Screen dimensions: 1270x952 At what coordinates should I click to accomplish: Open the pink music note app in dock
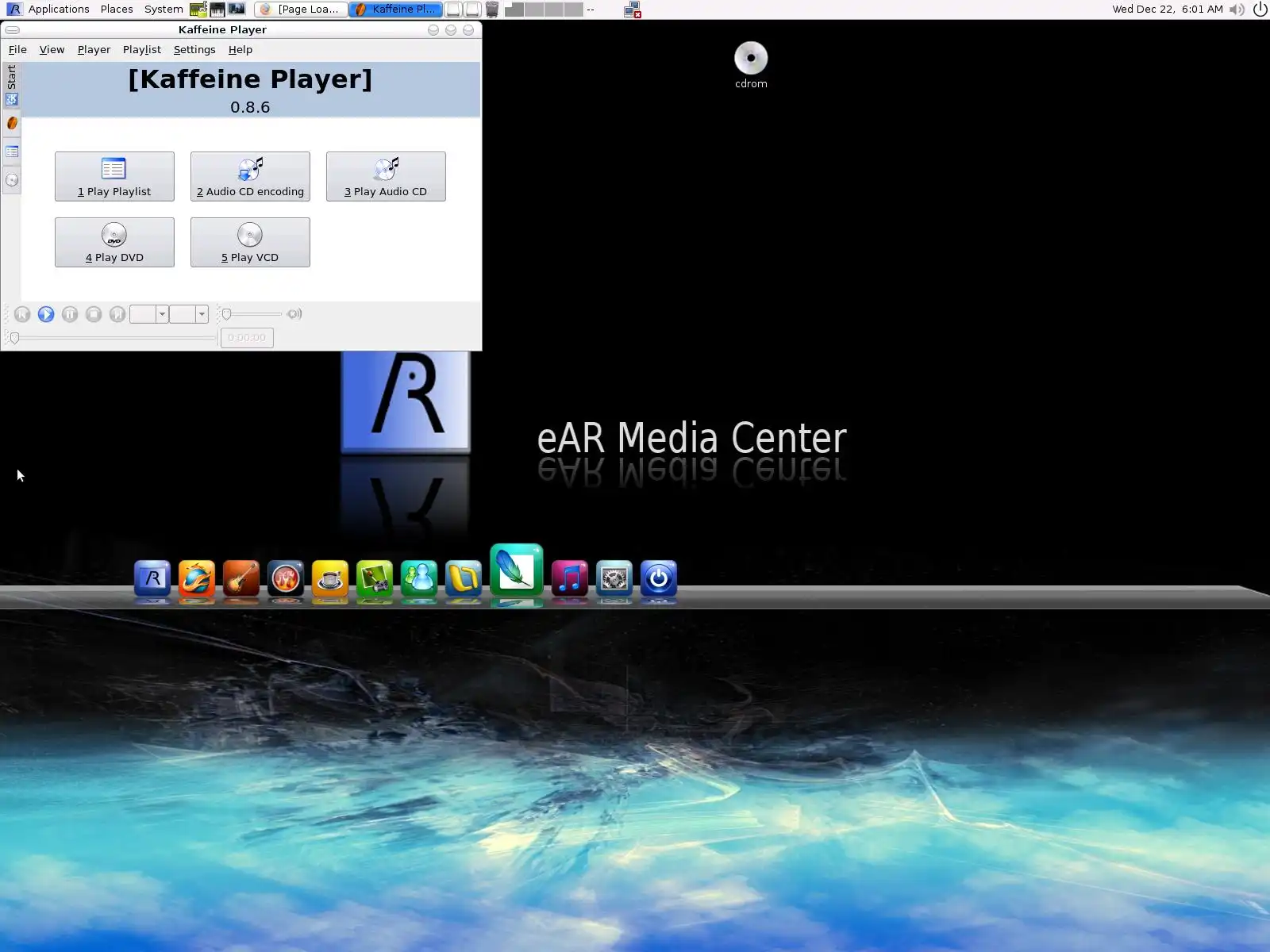[570, 578]
